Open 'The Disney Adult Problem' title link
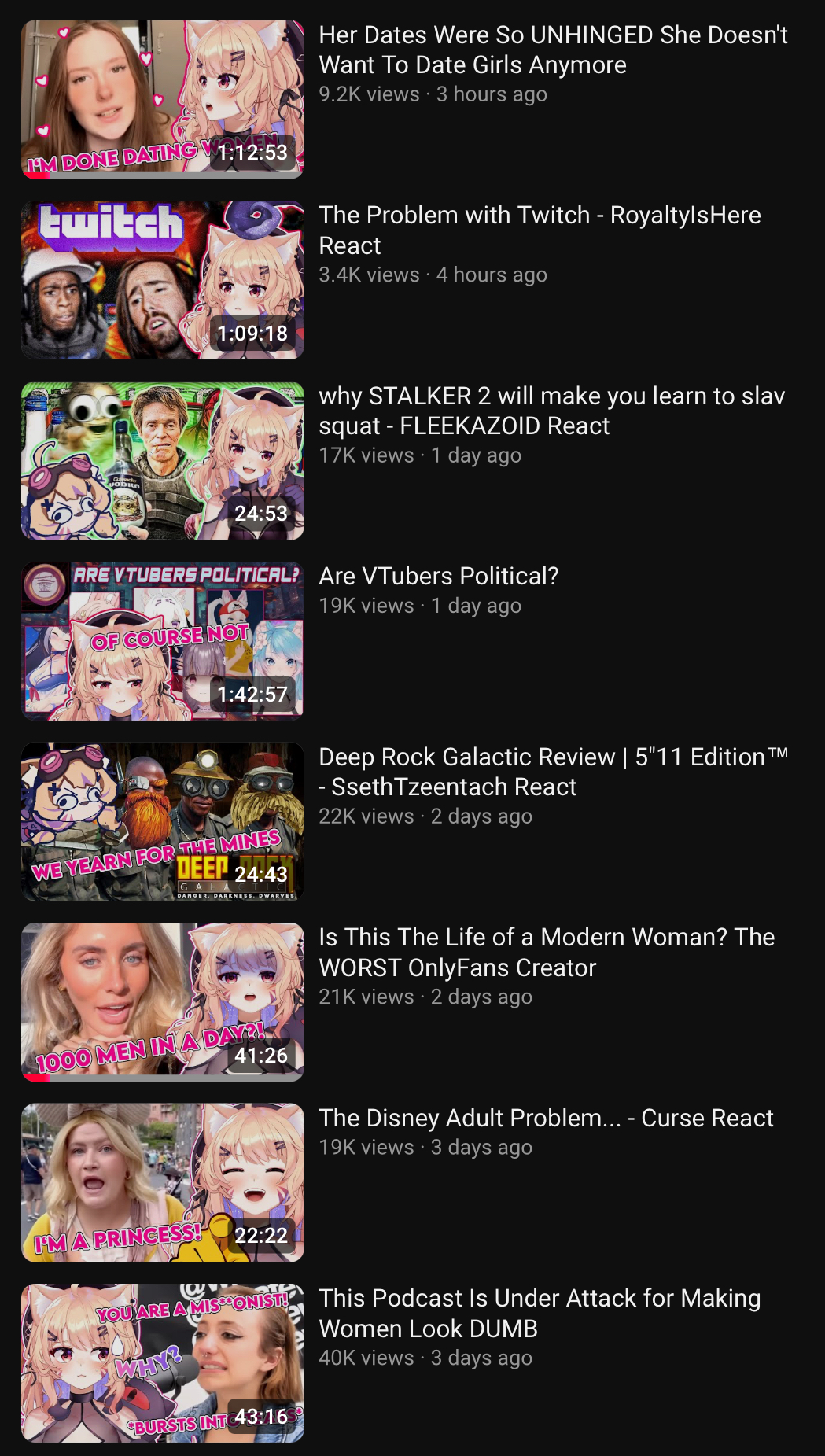Viewport: 825px width, 1456px height. [x=546, y=1118]
